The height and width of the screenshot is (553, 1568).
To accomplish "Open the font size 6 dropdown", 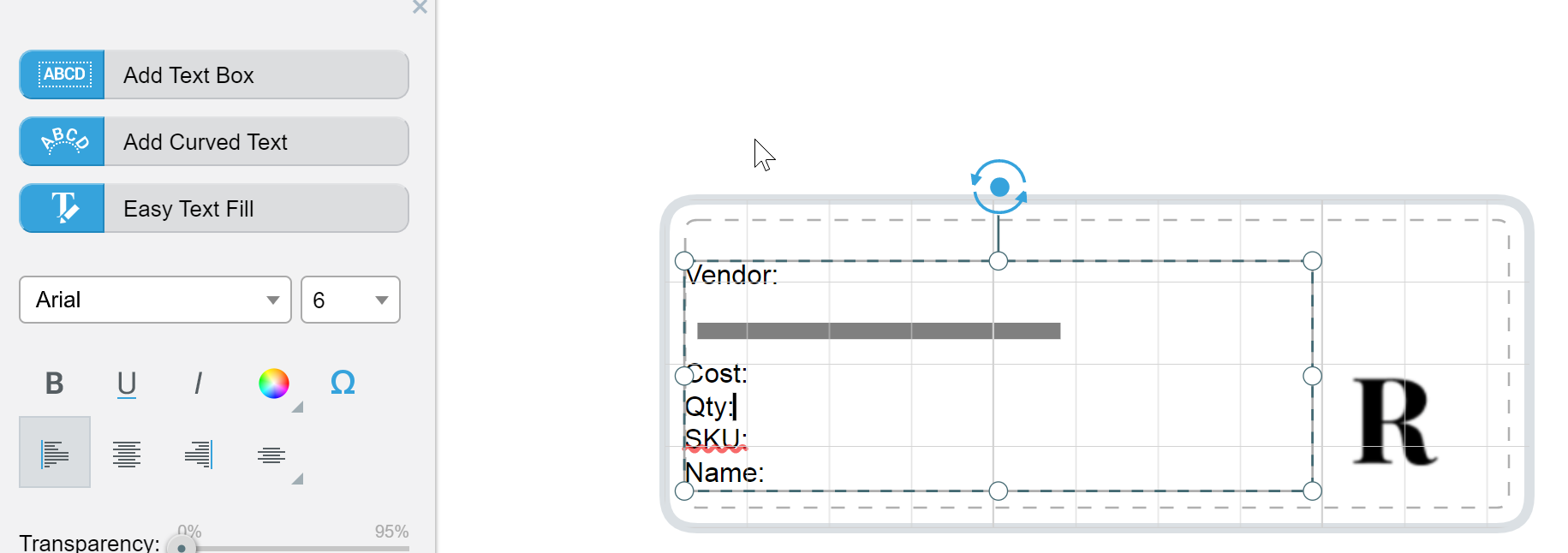I will click(350, 300).
